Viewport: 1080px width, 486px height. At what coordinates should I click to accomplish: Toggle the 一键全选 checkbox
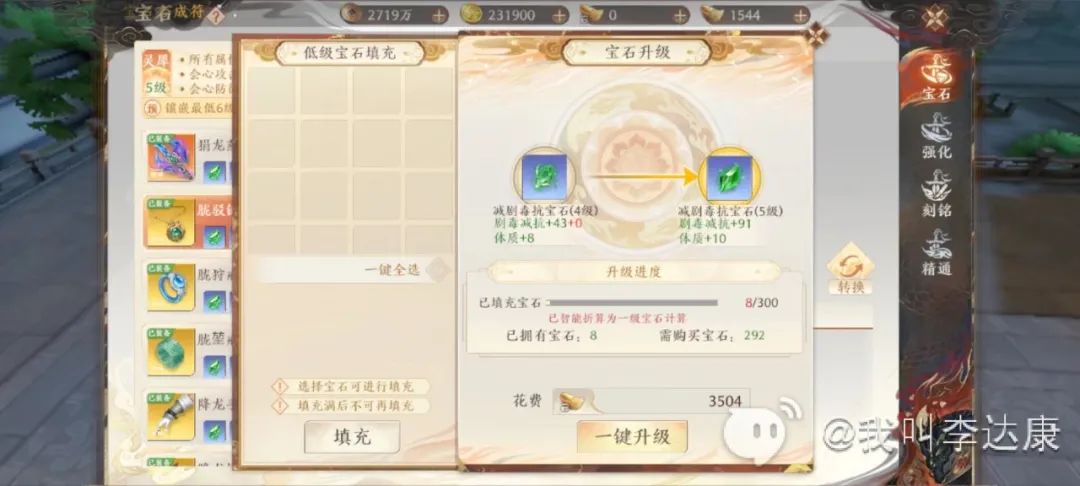437,270
